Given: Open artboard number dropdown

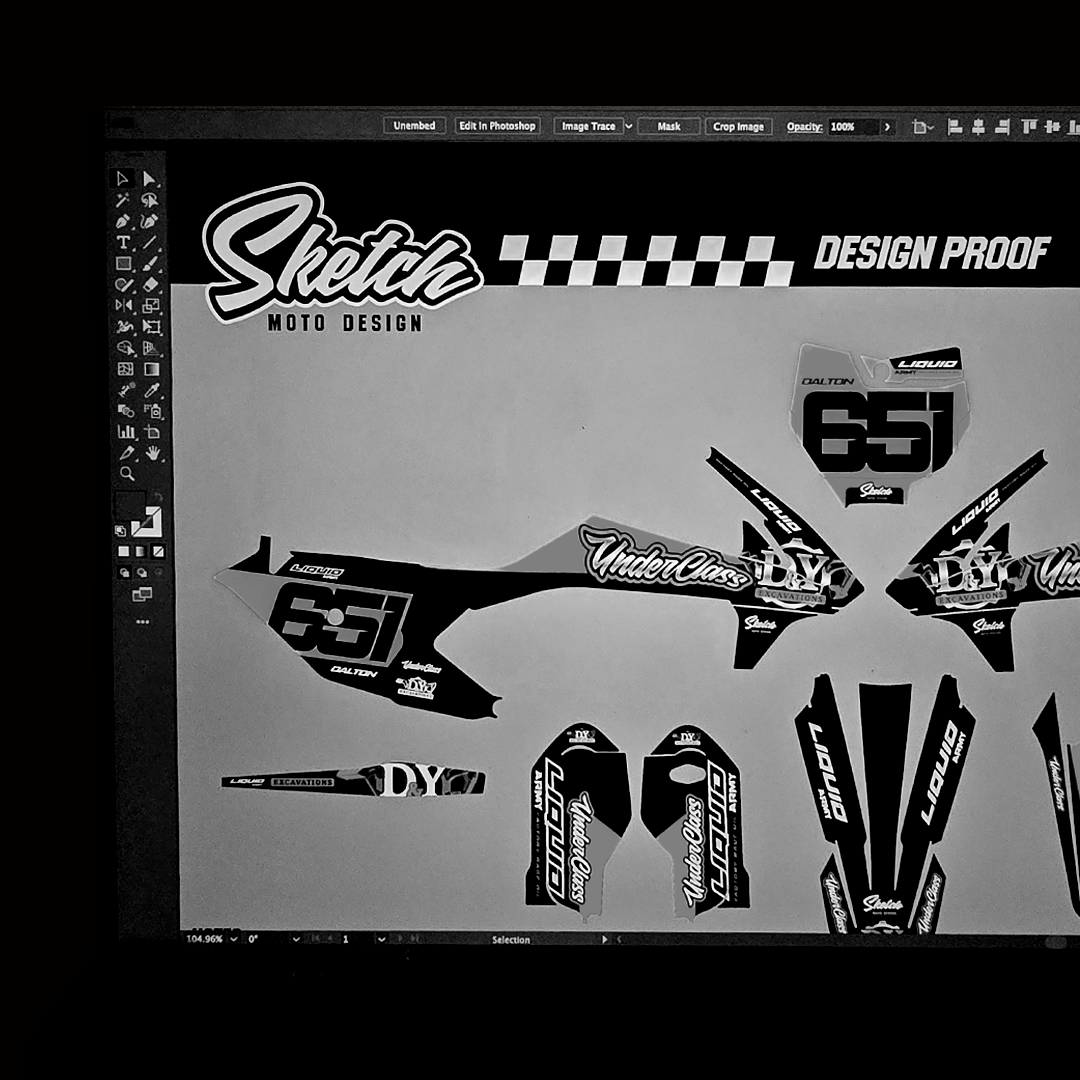Looking at the screenshot, I should pos(381,939).
